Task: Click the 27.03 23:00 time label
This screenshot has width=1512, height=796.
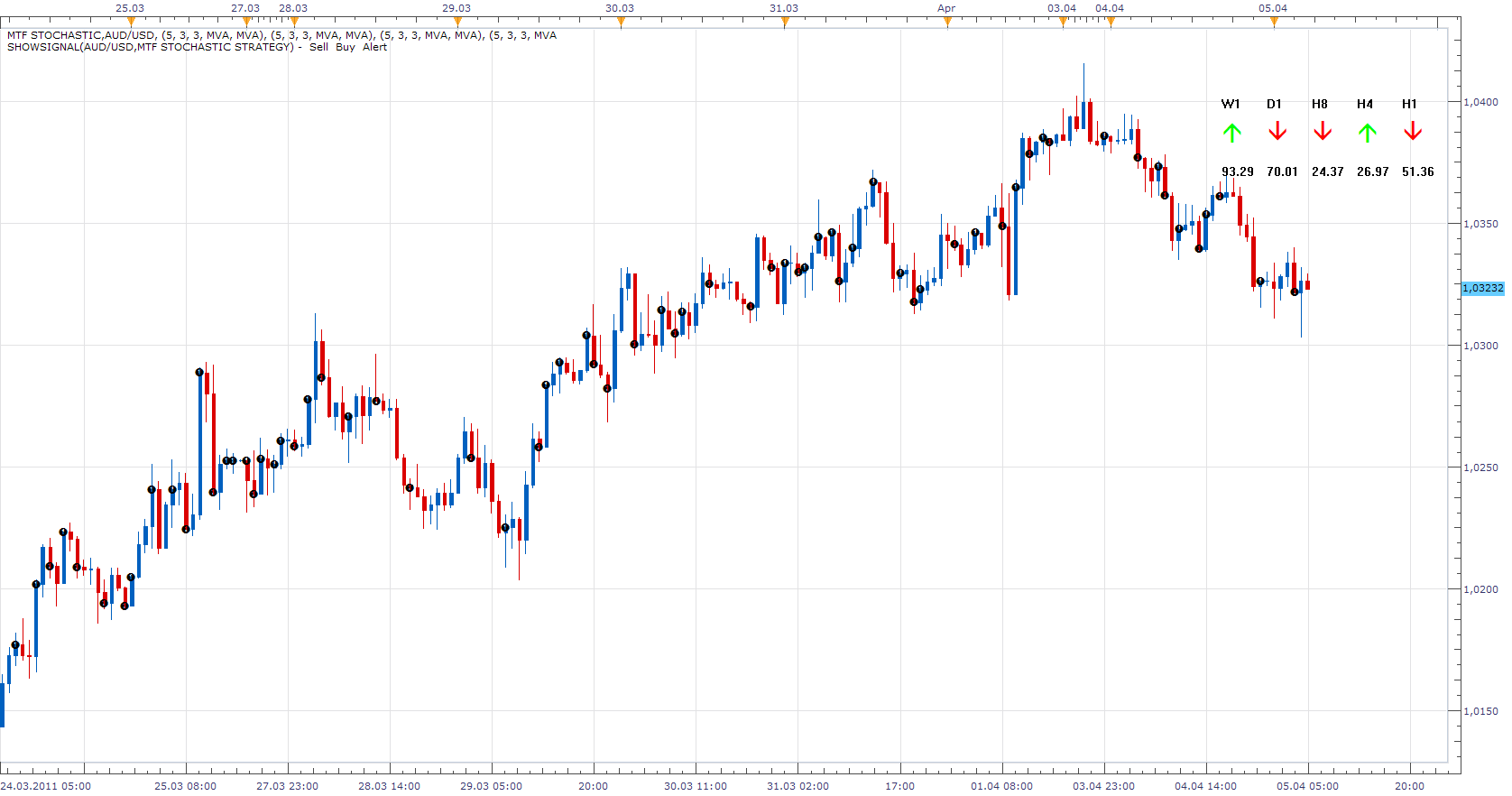Action: (x=287, y=786)
